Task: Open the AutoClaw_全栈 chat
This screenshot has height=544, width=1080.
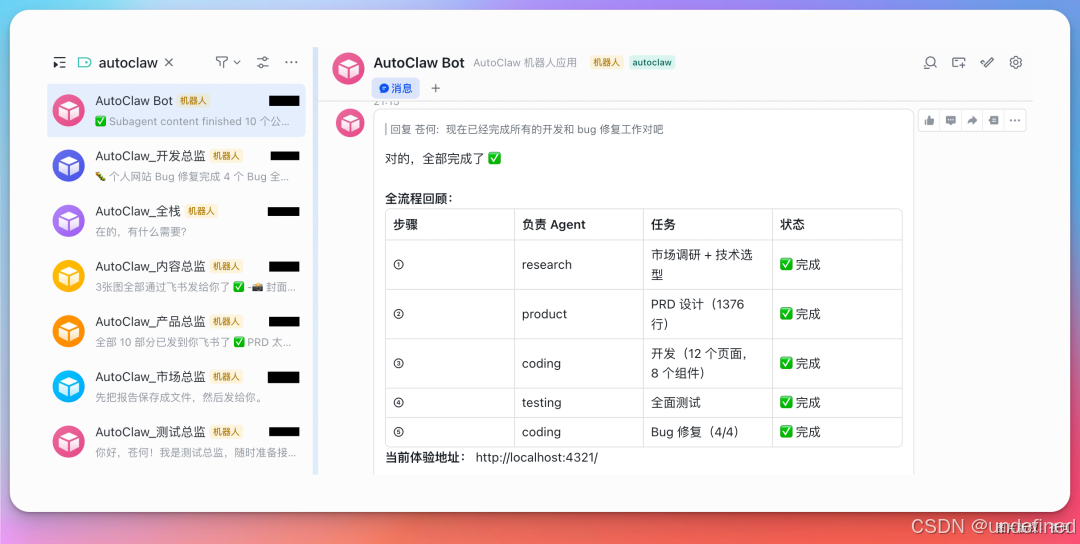Action: 176,221
